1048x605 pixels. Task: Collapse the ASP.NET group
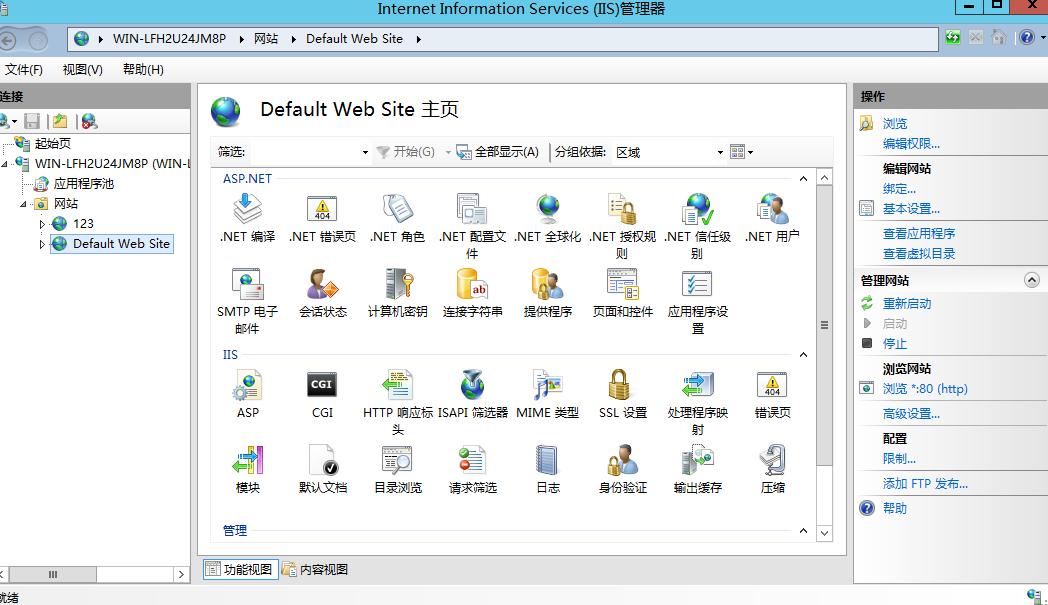(803, 178)
